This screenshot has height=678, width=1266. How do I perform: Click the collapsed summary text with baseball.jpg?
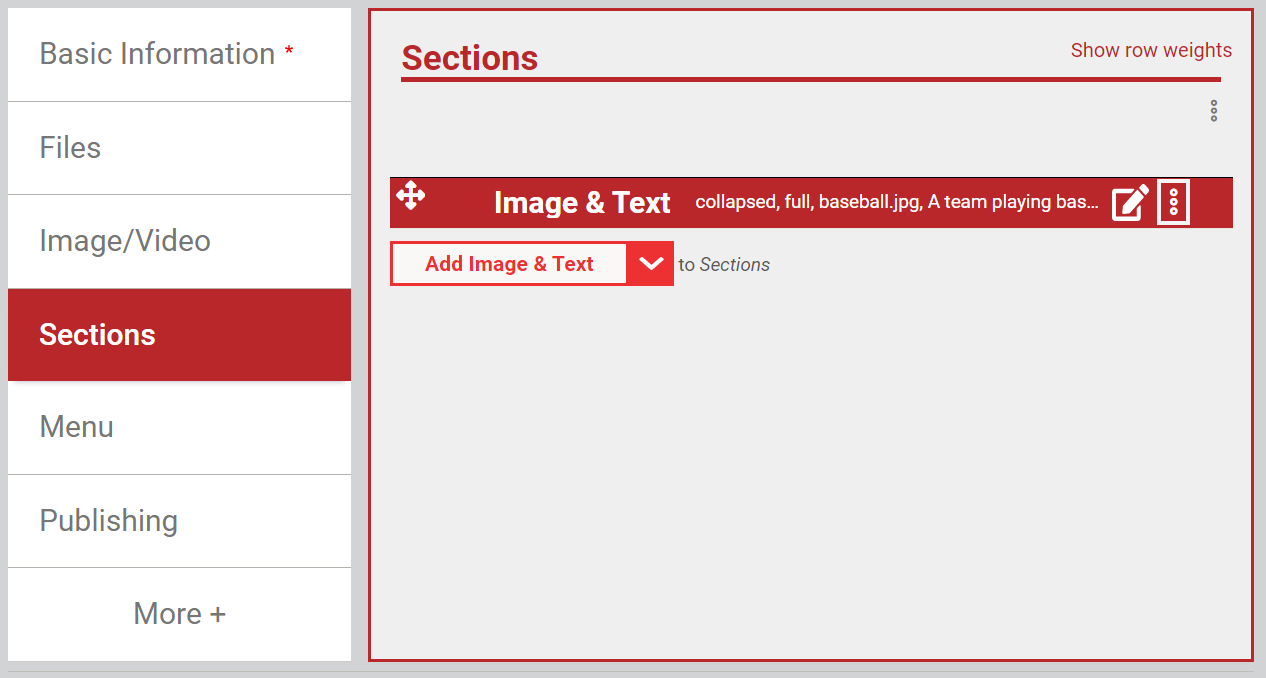(897, 202)
